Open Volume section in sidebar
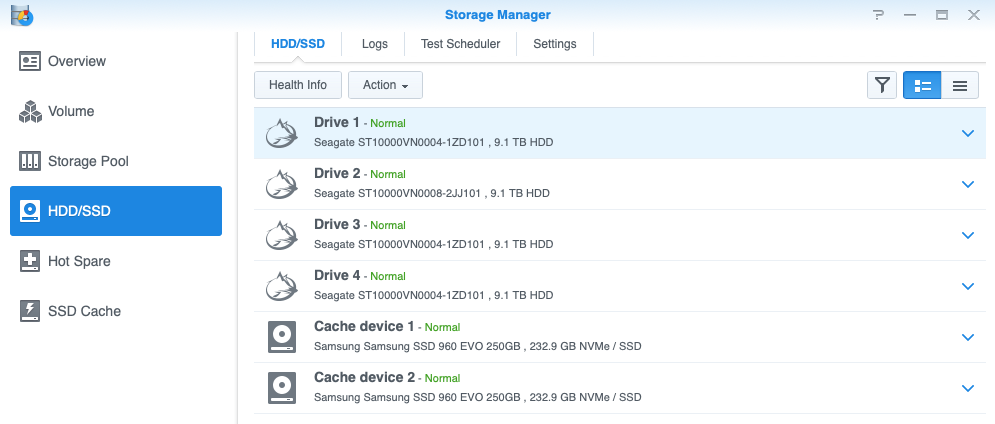The height and width of the screenshot is (424, 995). coord(116,112)
